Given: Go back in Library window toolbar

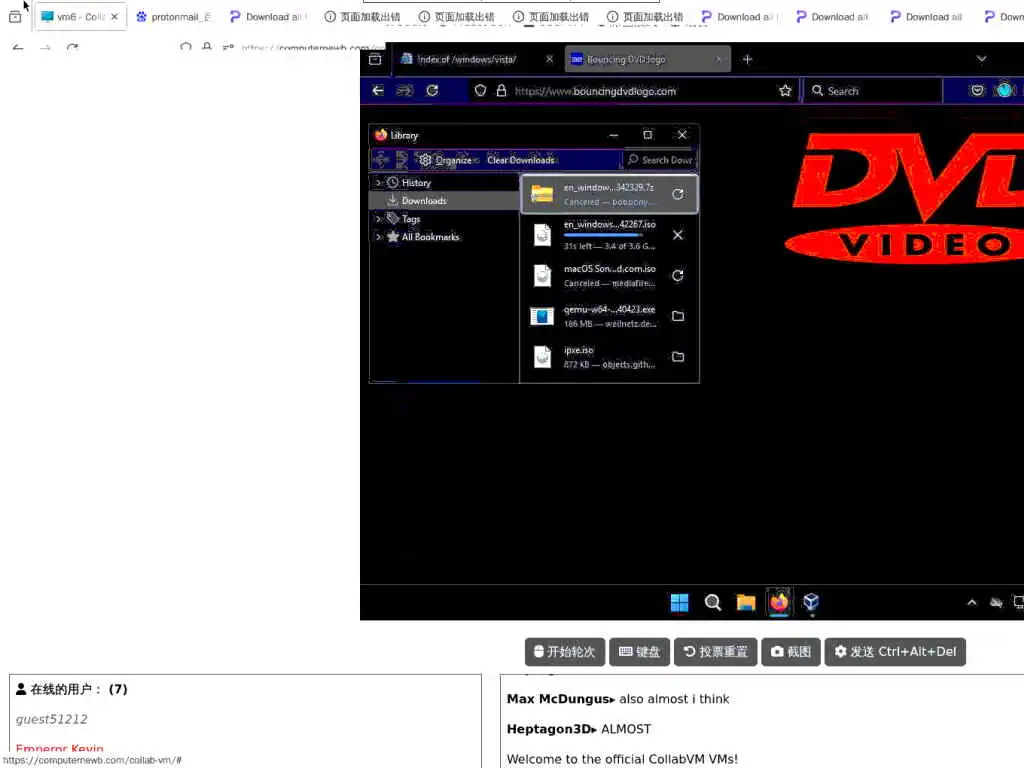Looking at the screenshot, I should [x=381, y=159].
